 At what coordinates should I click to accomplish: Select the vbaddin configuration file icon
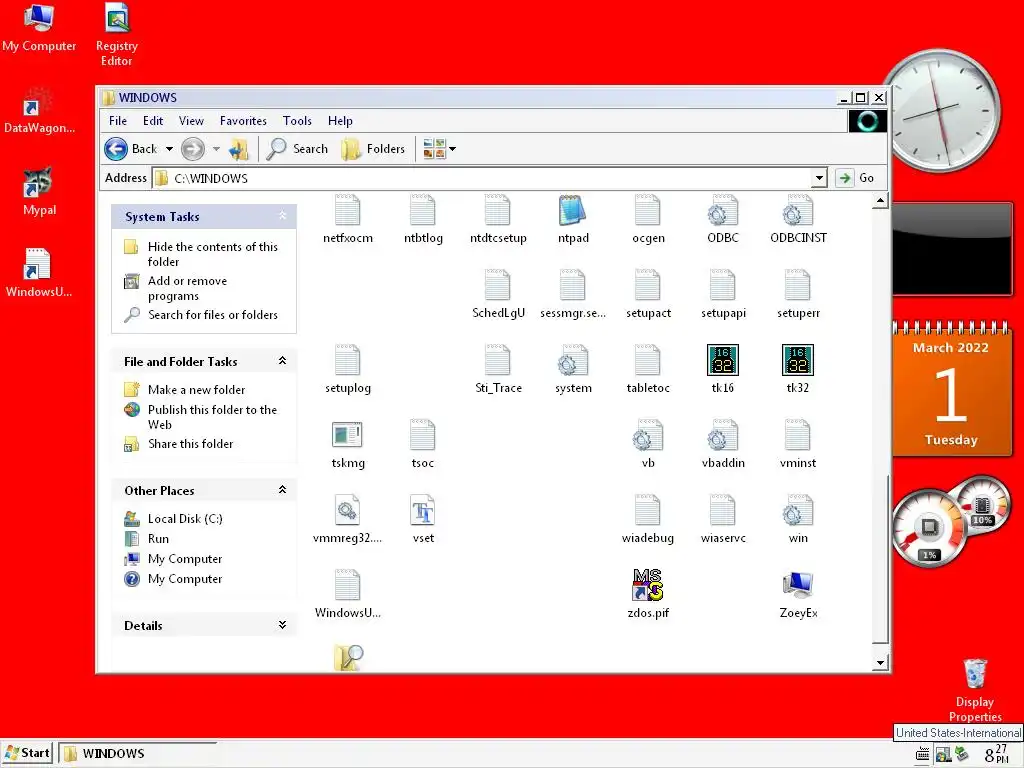[722, 435]
